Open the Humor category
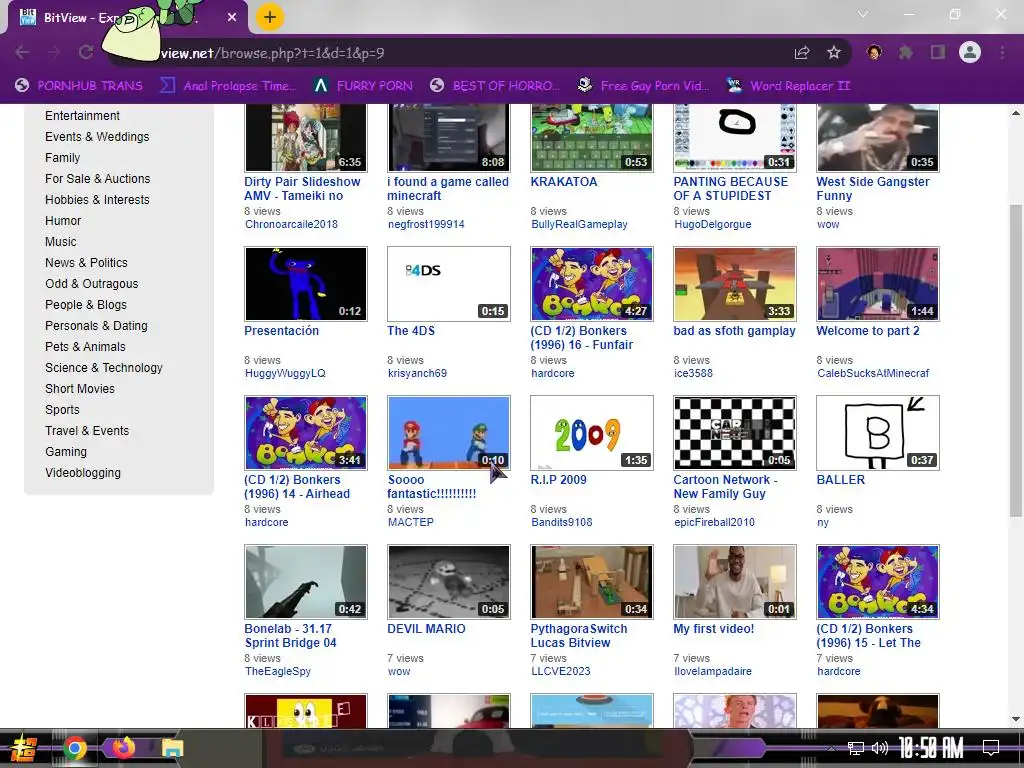Viewport: 1024px width, 768px height. 63,221
